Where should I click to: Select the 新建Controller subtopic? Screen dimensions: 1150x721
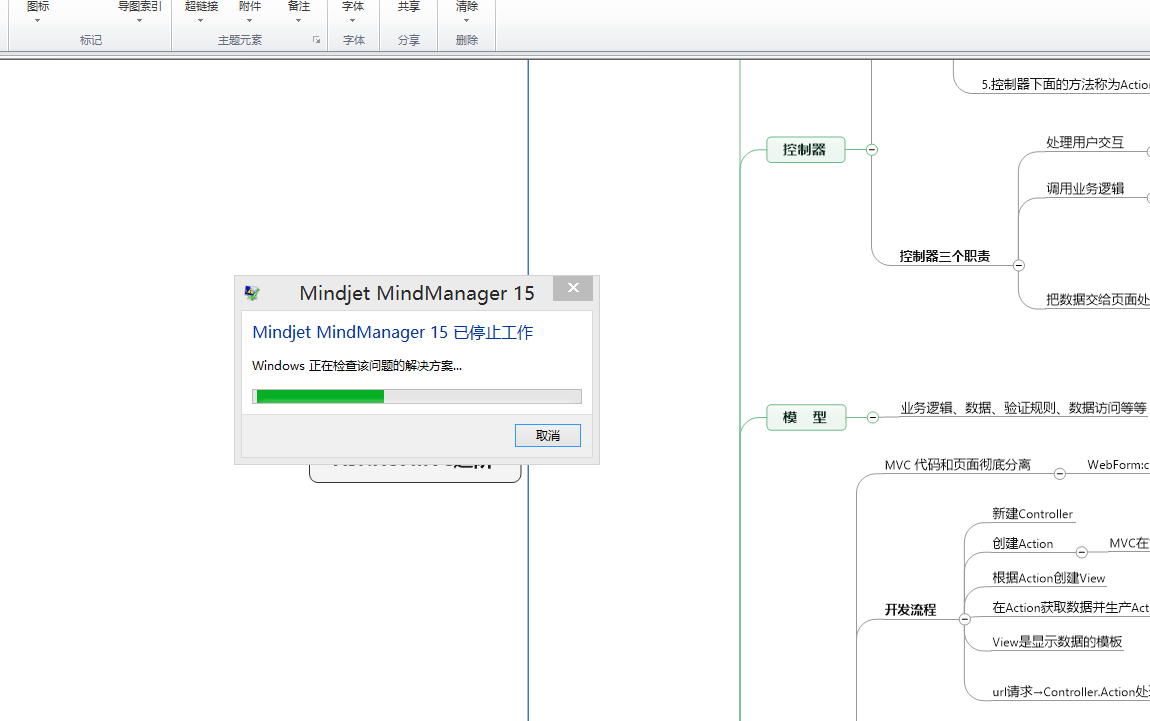(x=1032, y=514)
